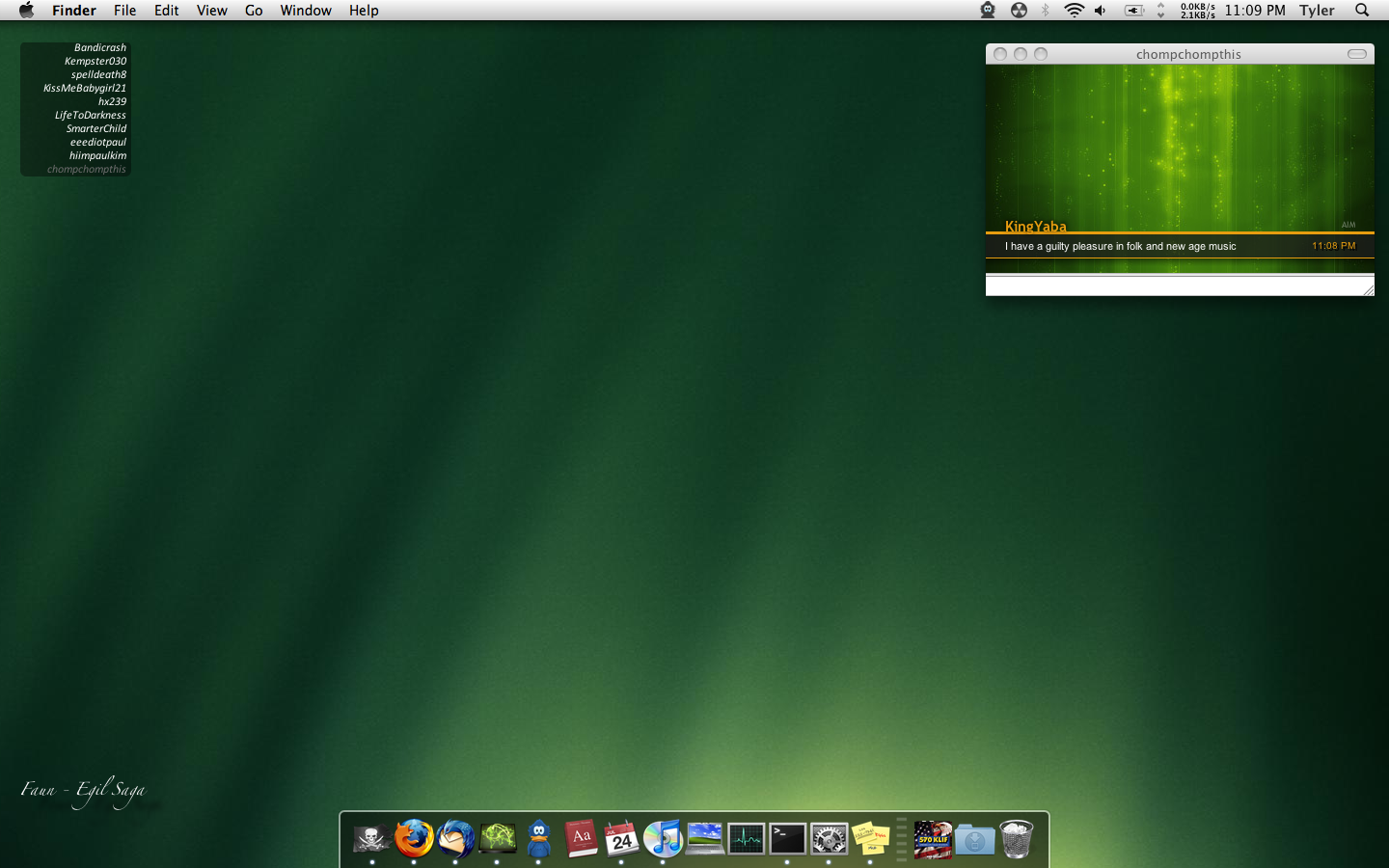Select hx239 in the contact list
This screenshot has width=1389, height=868.
112,101
